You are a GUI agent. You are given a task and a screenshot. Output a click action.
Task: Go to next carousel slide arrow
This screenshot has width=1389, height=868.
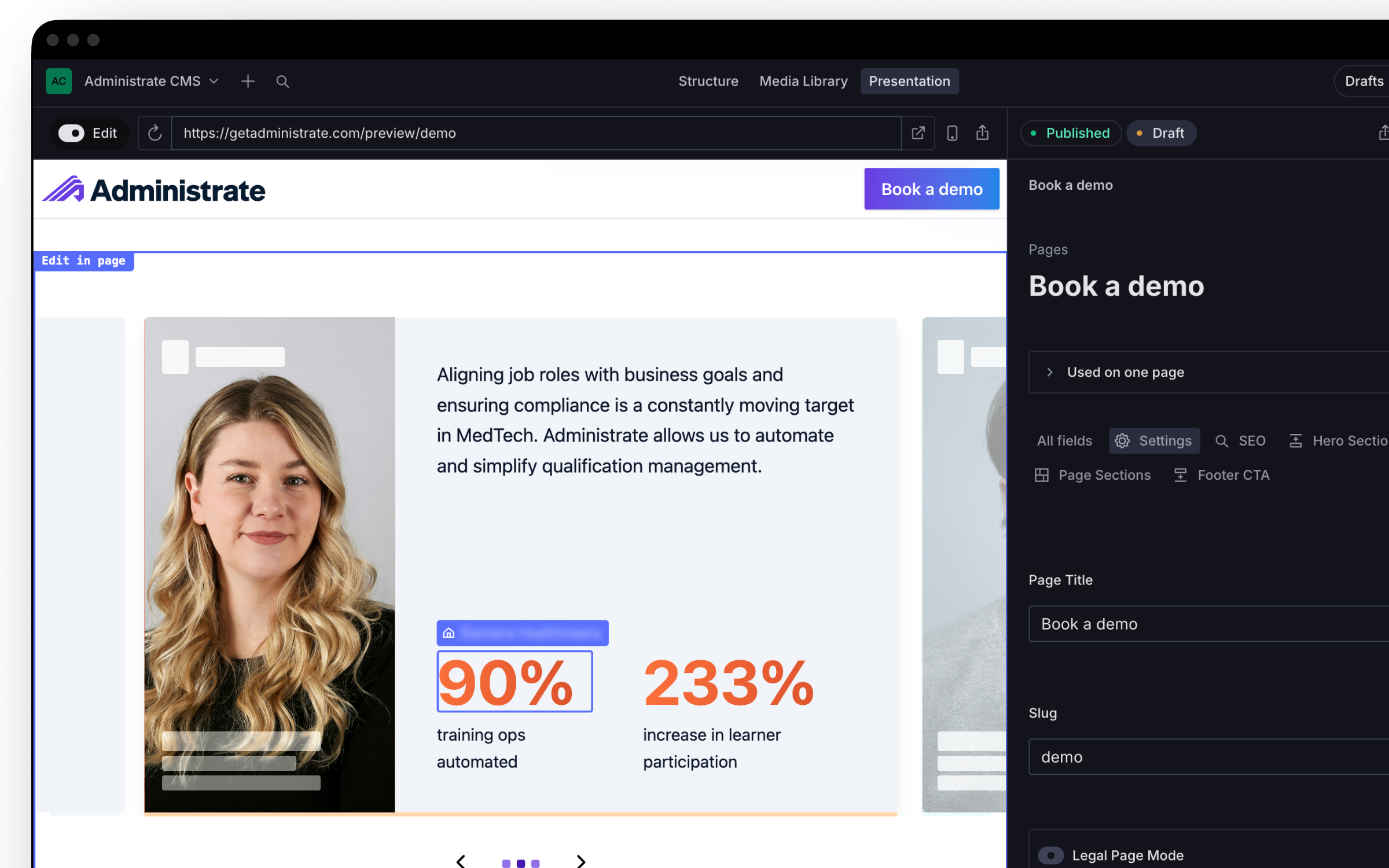point(581,861)
